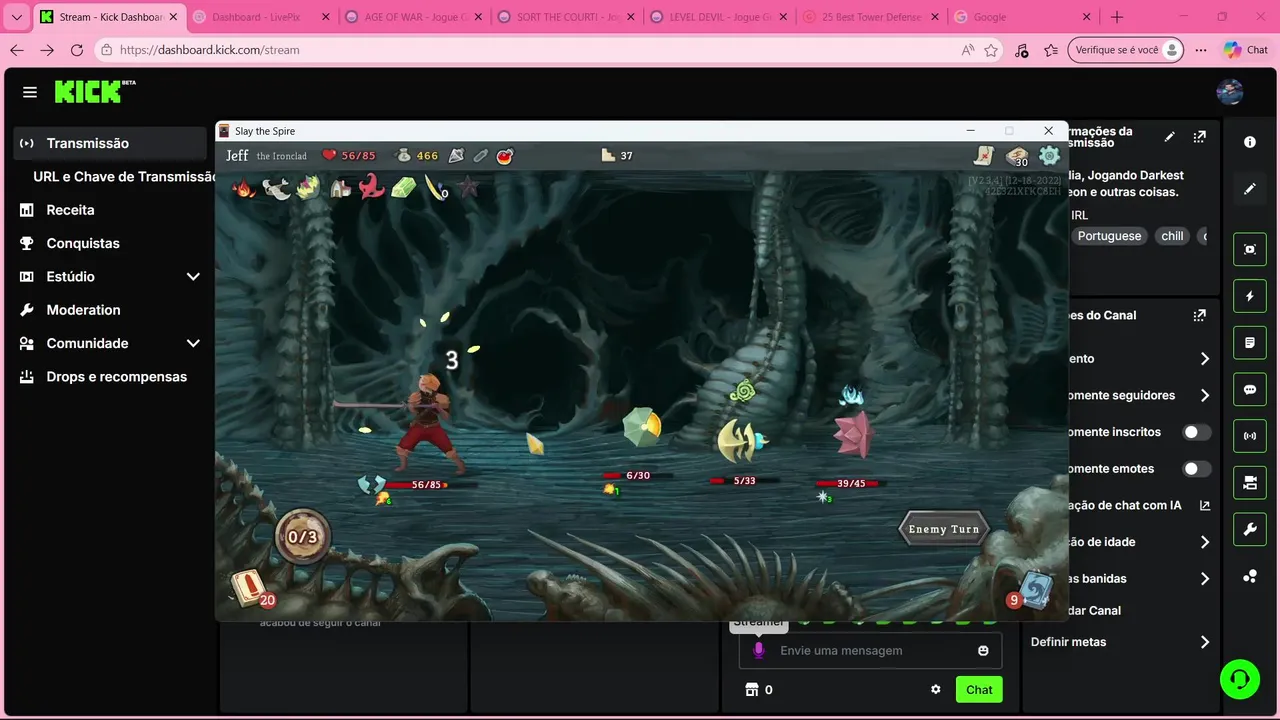Open Moderation in sidebar

tap(110, 310)
